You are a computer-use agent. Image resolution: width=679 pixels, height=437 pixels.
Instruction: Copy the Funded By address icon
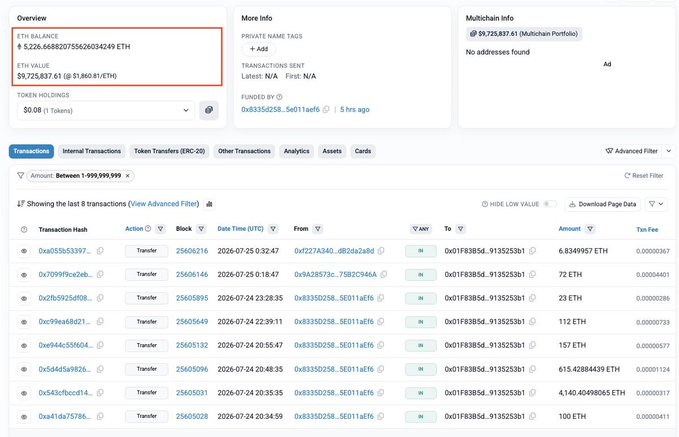click(326, 110)
